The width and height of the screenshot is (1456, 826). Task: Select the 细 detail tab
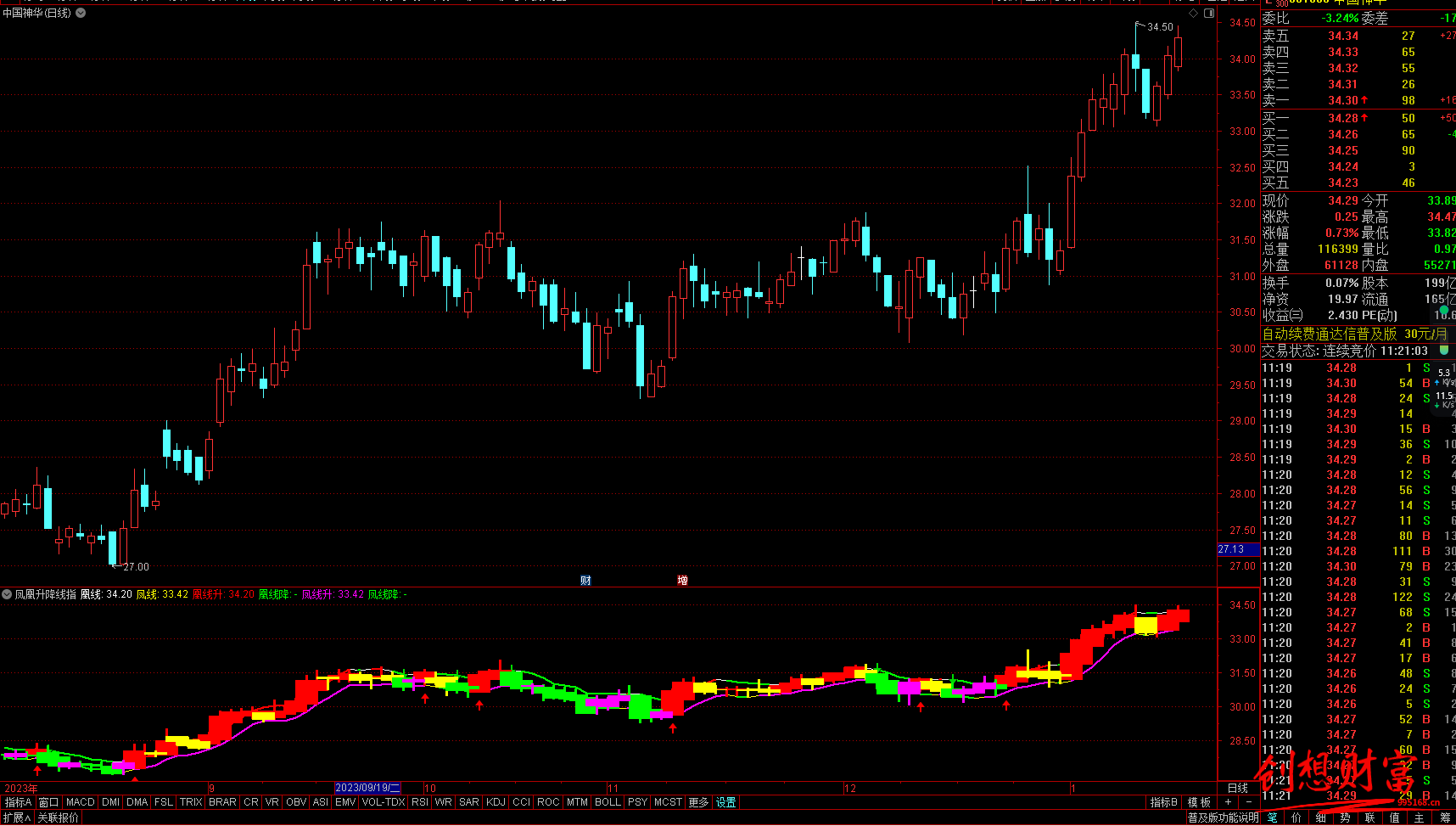click(1321, 818)
